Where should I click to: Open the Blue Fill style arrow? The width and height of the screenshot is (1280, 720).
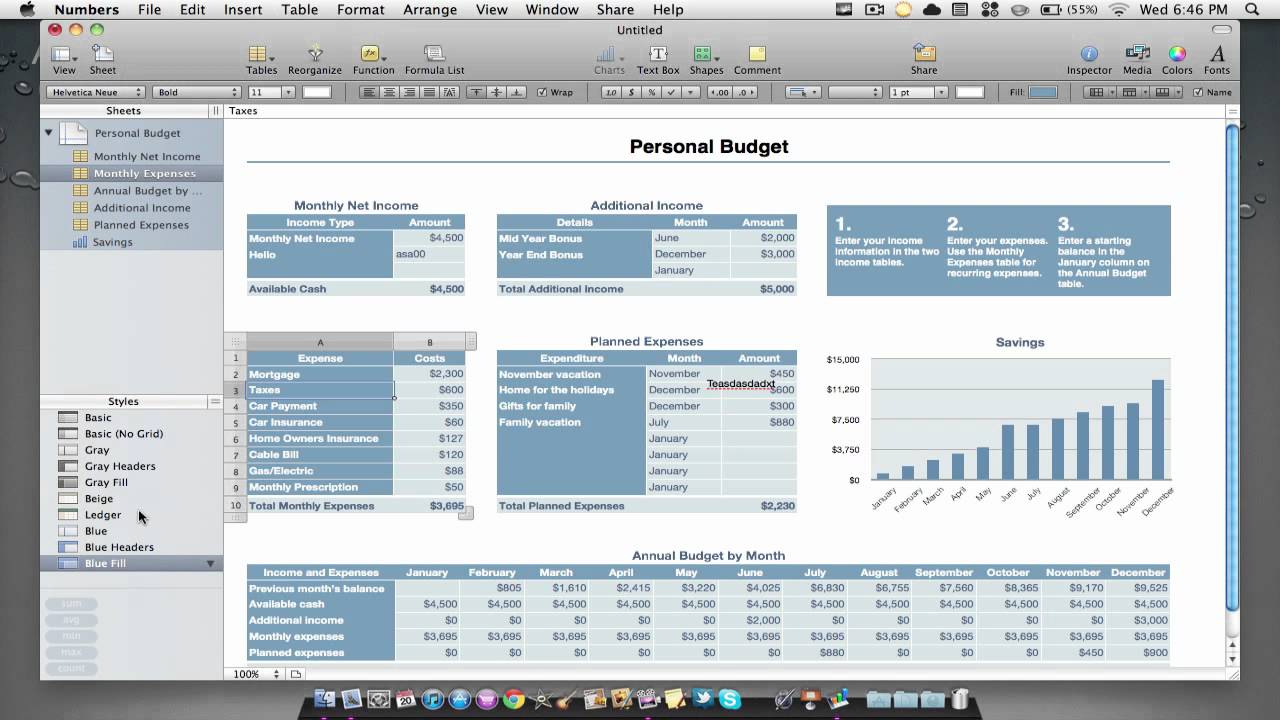click(210, 564)
